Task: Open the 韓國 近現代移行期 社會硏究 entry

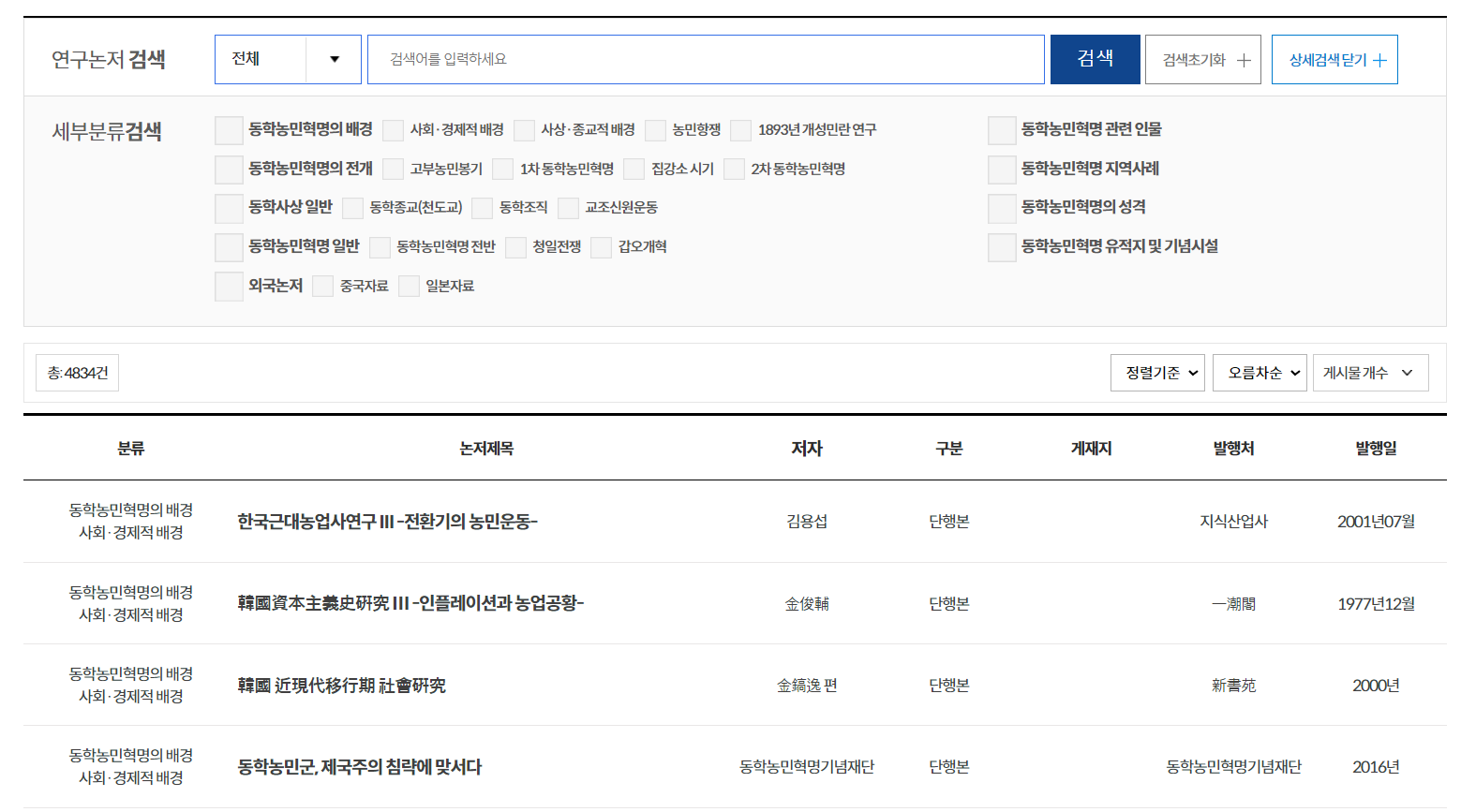Action: (341, 686)
